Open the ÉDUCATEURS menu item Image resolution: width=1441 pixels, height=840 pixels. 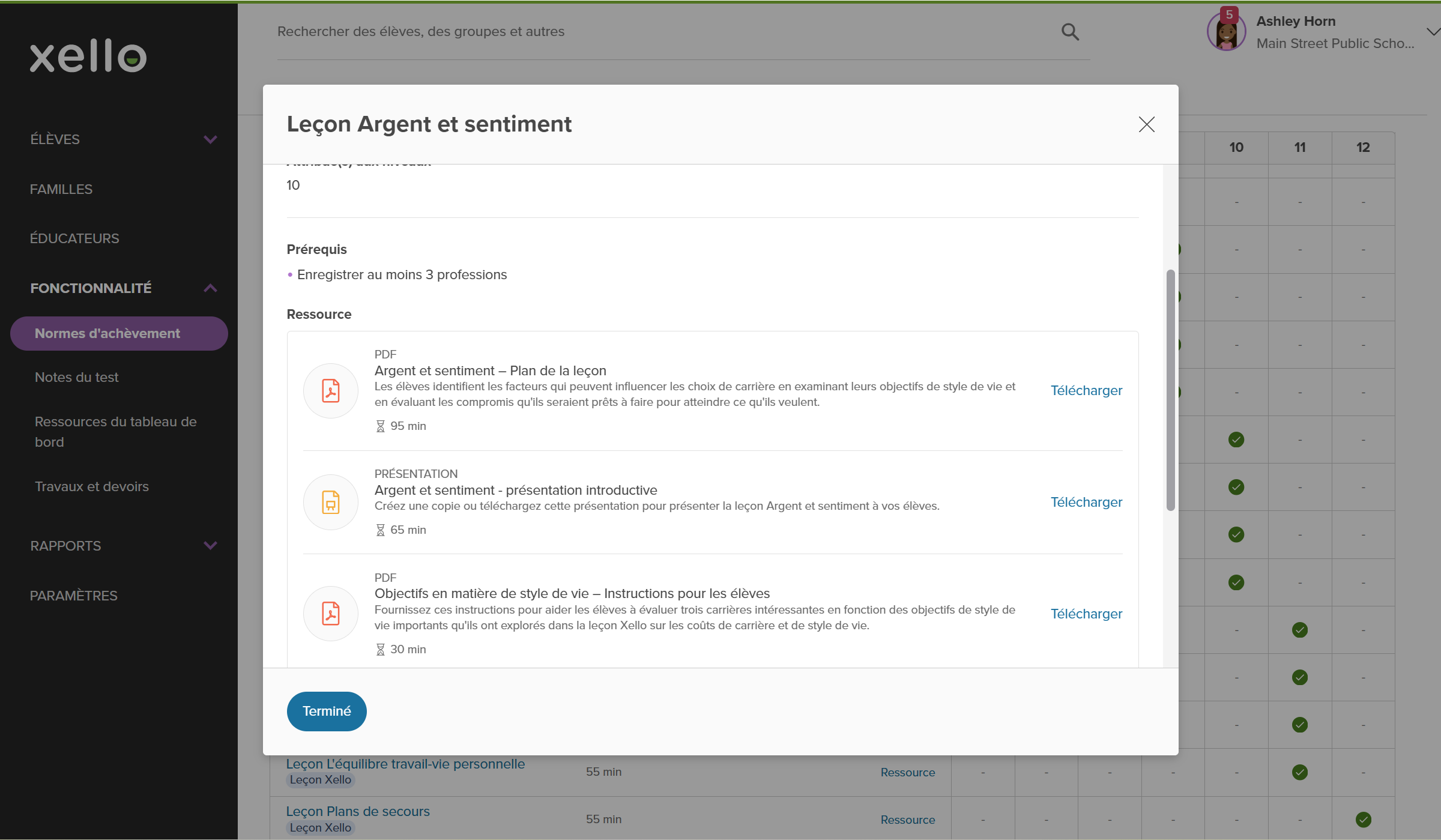(x=74, y=238)
